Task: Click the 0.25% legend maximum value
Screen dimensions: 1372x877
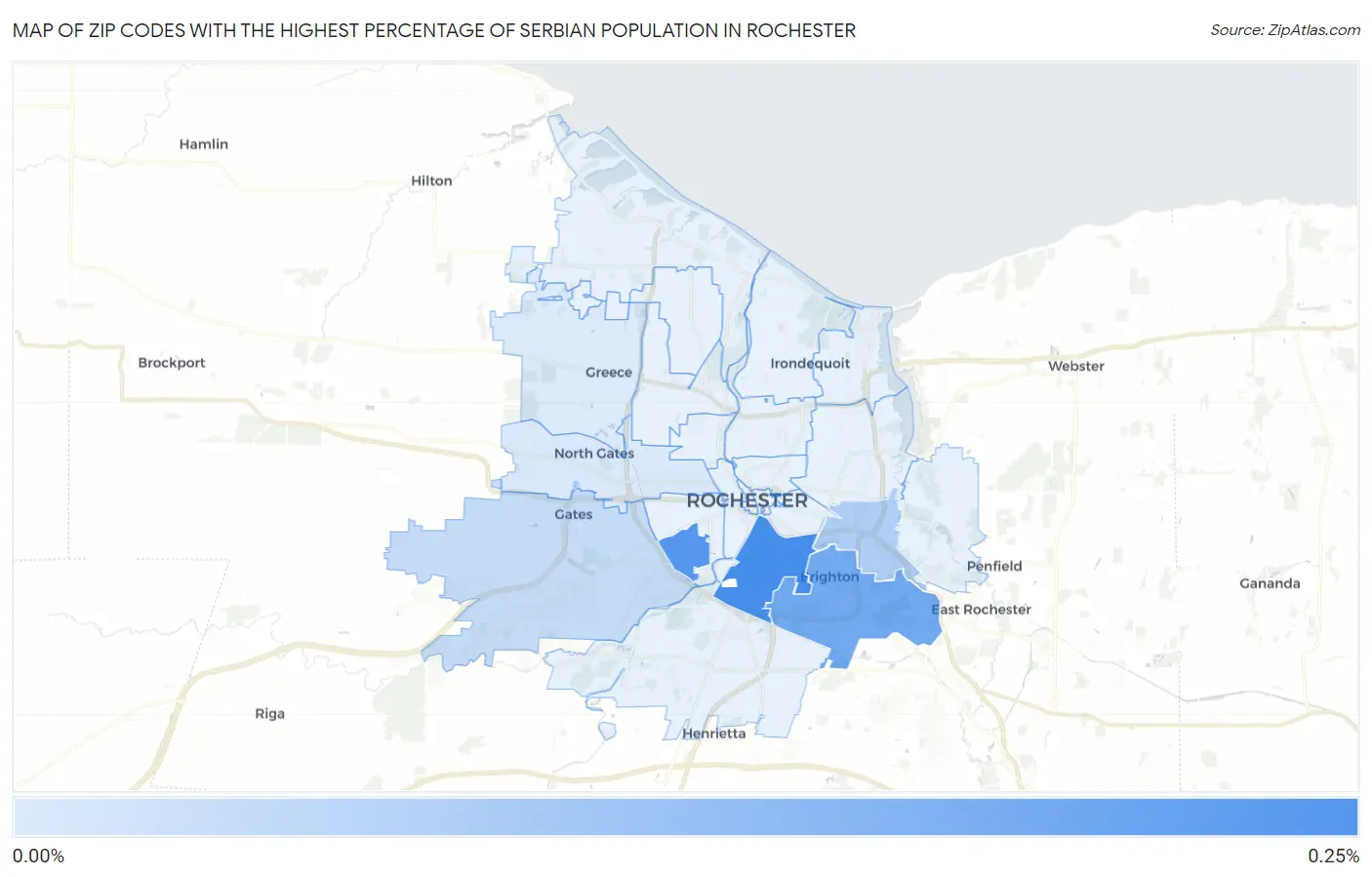Action: coord(1334,857)
